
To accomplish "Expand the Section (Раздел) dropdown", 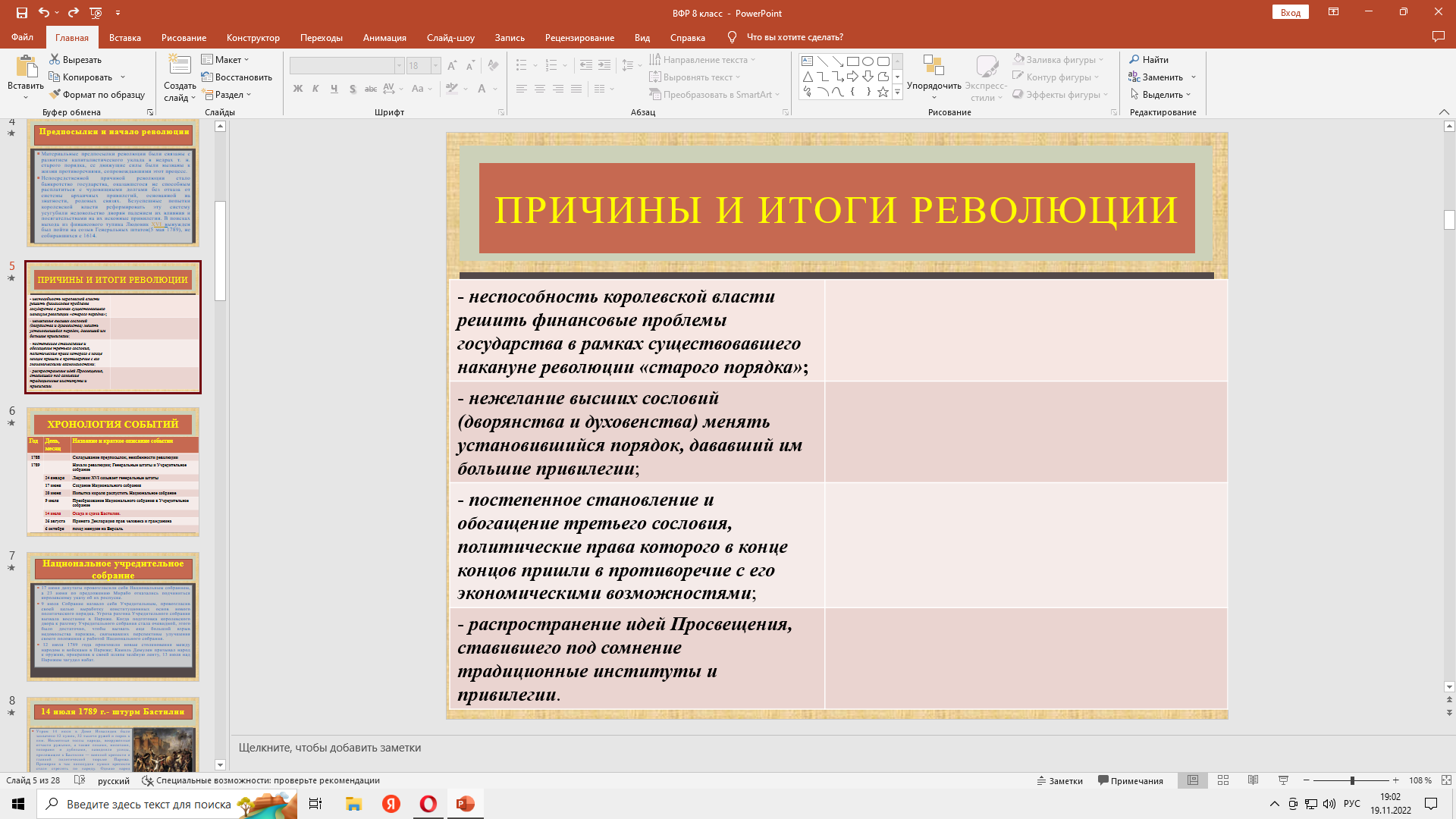I will click(226, 95).
